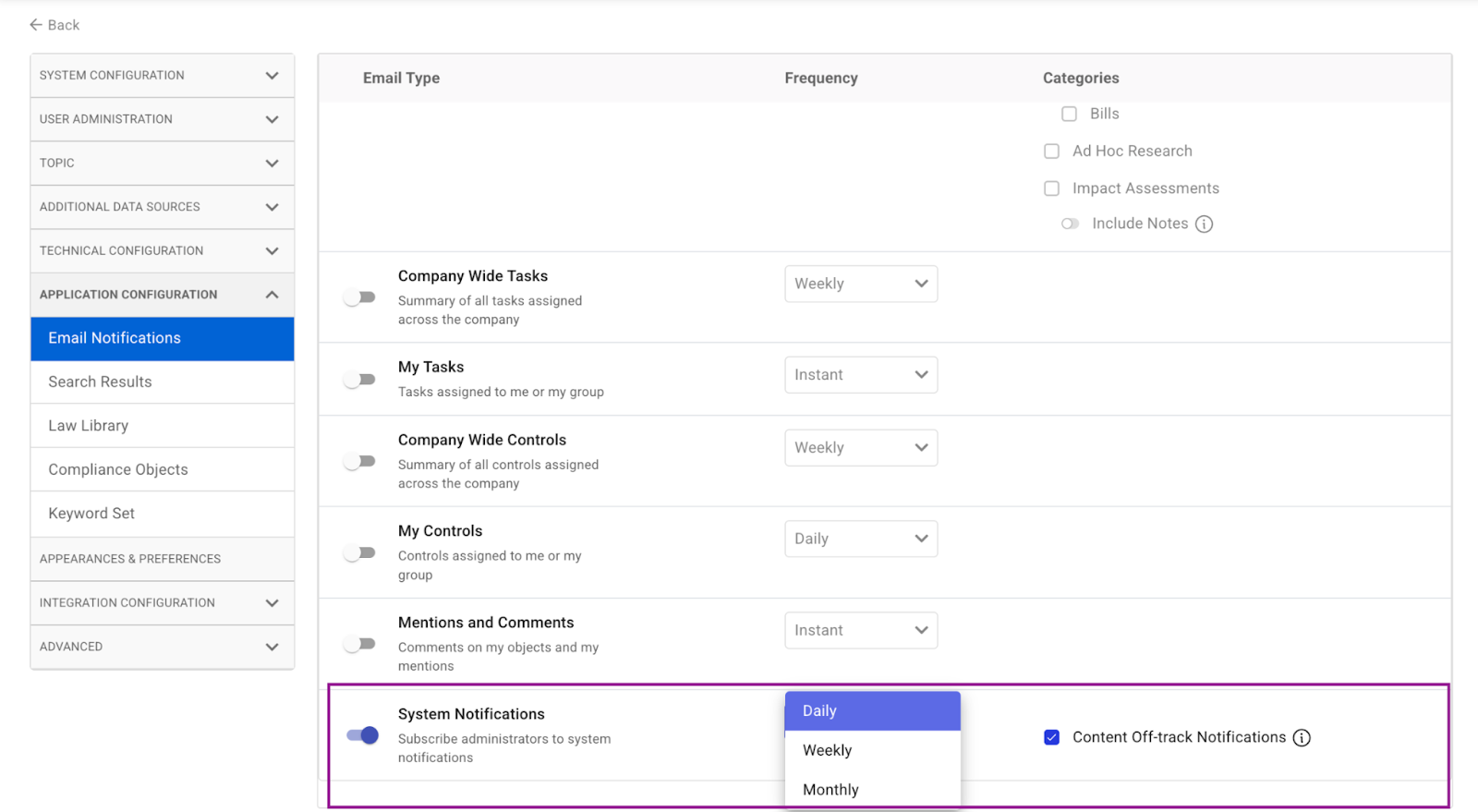
Task: Turn on the My Controls toggle
Action: 359,552
